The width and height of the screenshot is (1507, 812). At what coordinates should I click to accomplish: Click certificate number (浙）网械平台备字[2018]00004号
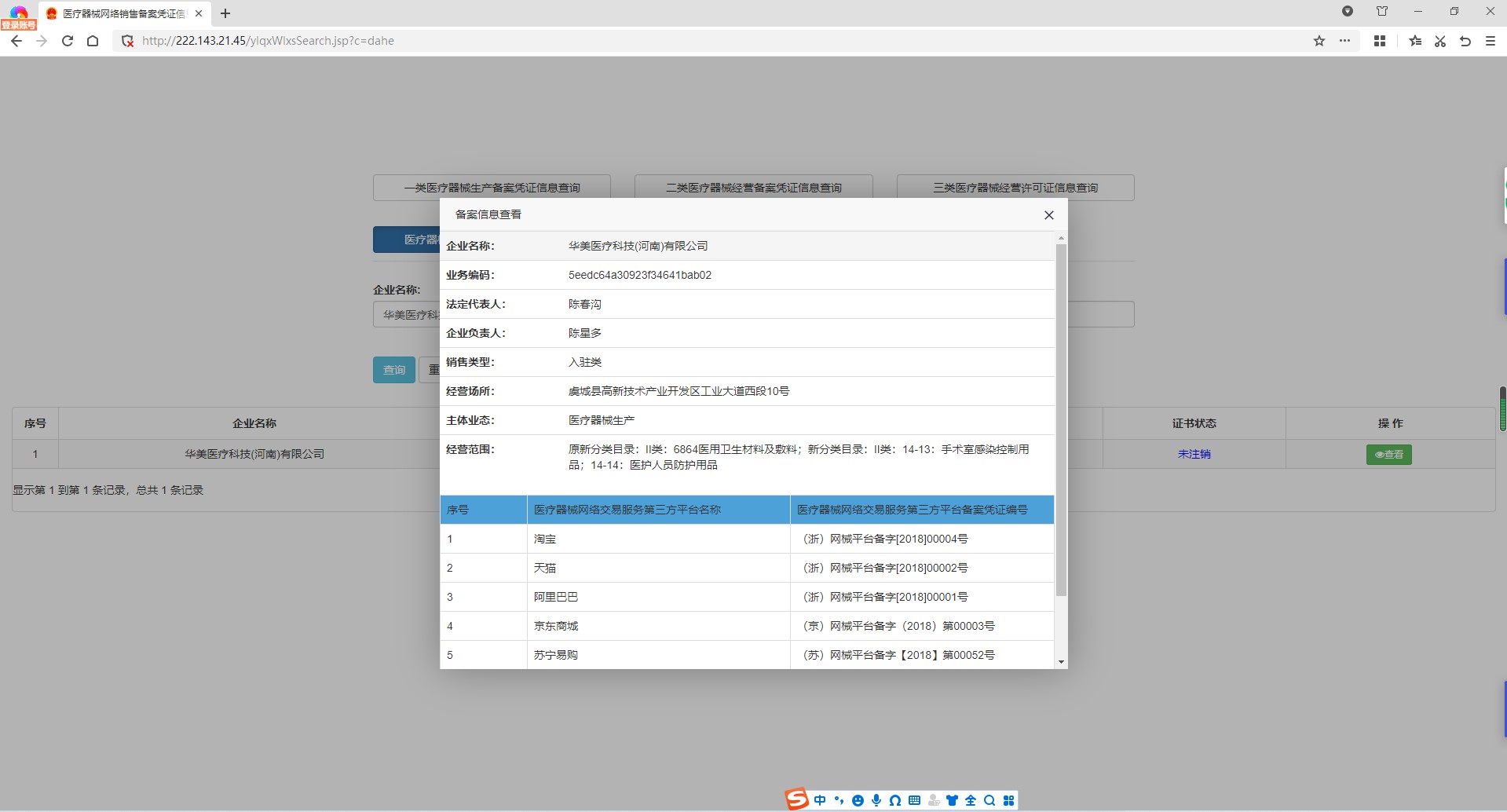pyautogui.click(x=883, y=539)
